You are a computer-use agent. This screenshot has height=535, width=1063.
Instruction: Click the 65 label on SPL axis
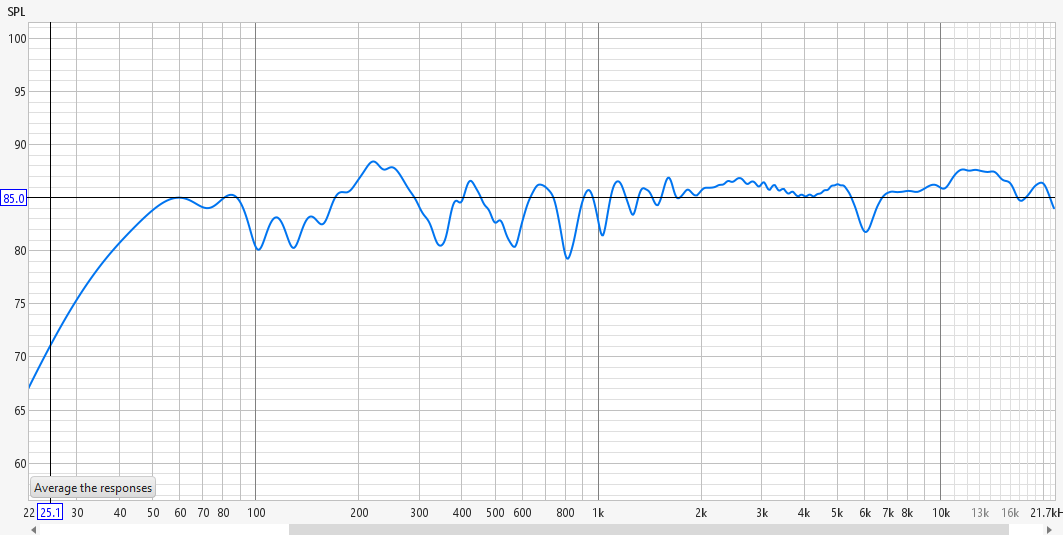(20, 411)
